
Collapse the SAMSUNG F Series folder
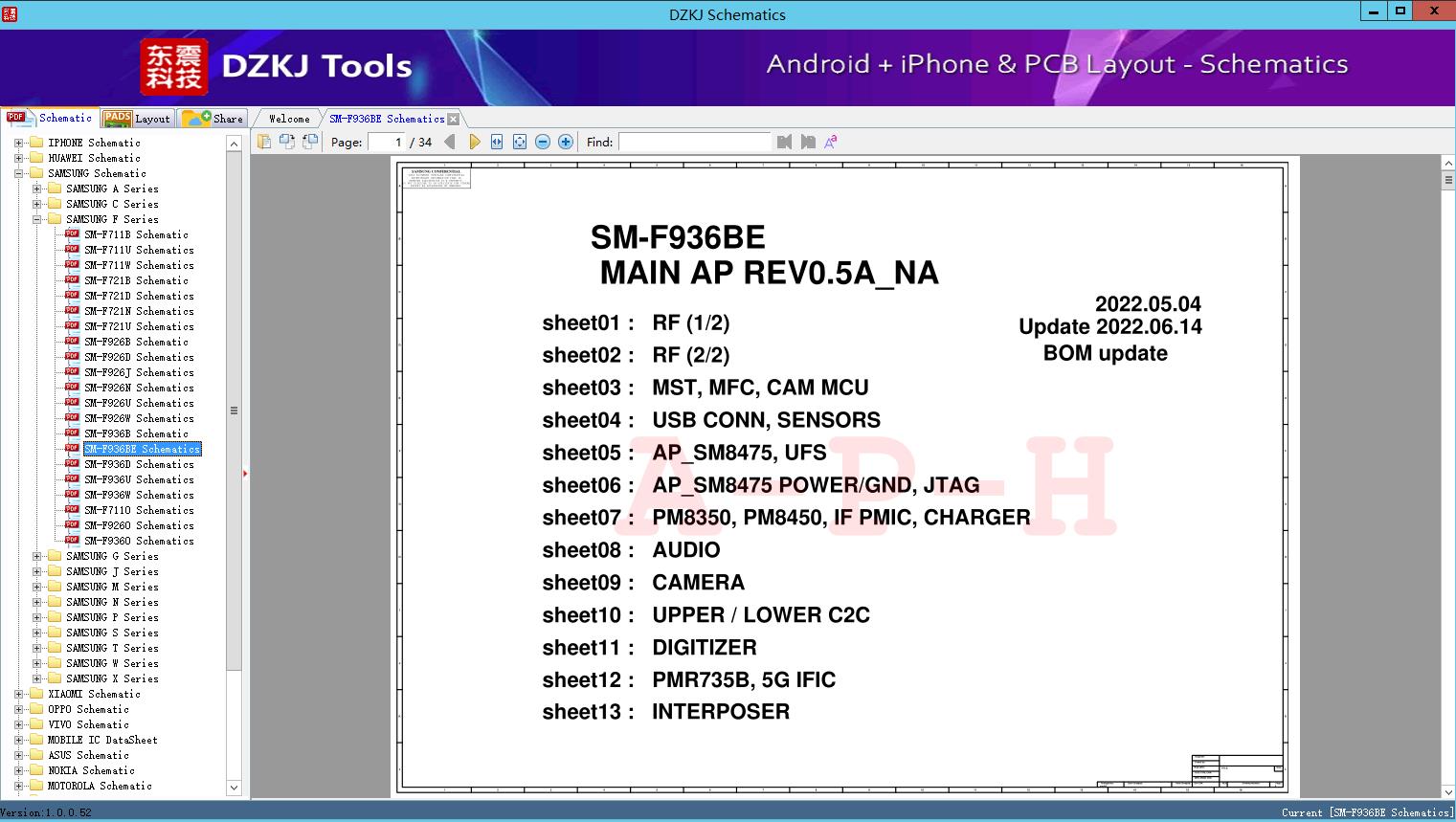click(x=36, y=219)
